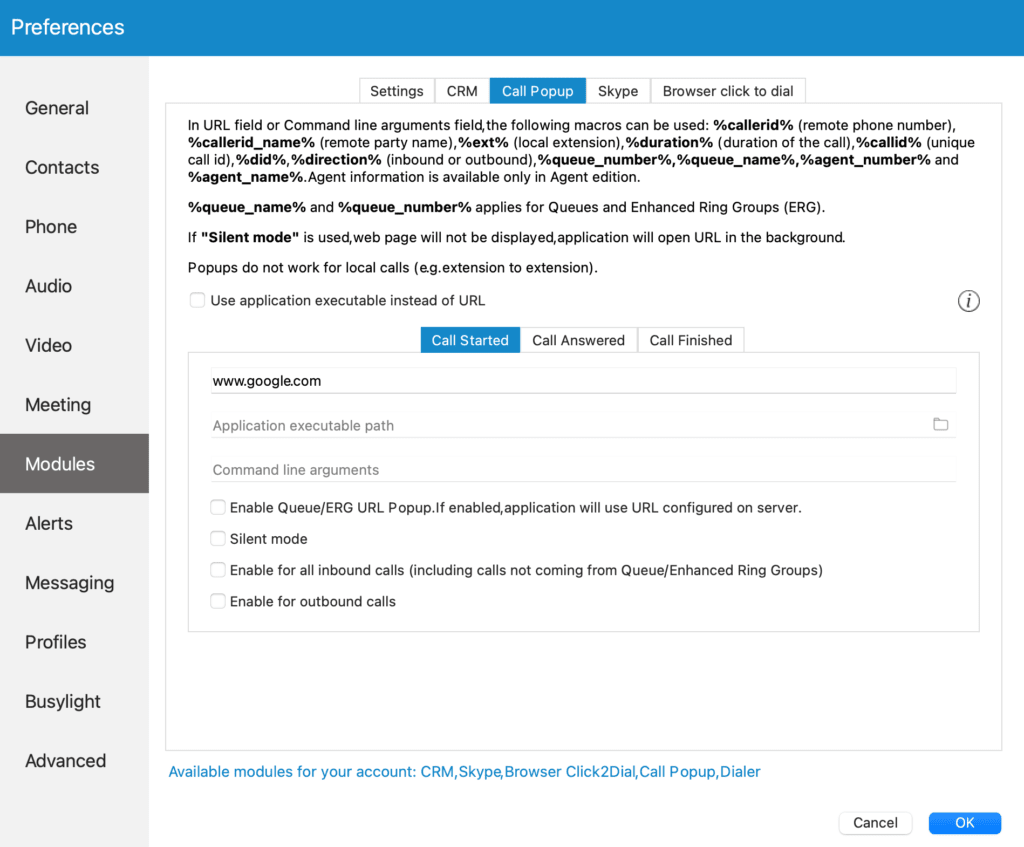
Task: Switch to the Call Answered tab
Action: coord(578,340)
